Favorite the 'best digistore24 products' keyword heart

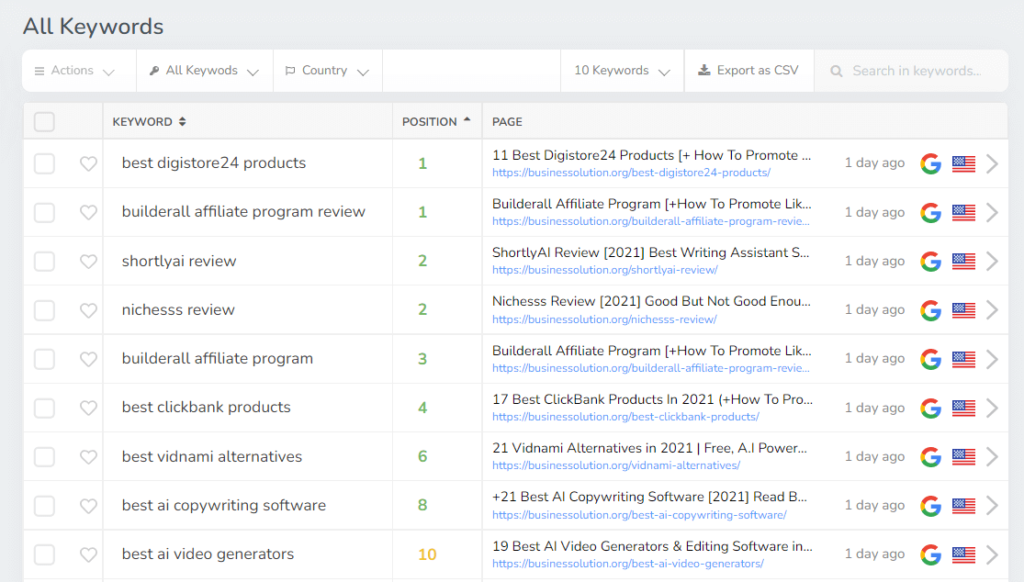point(88,164)
